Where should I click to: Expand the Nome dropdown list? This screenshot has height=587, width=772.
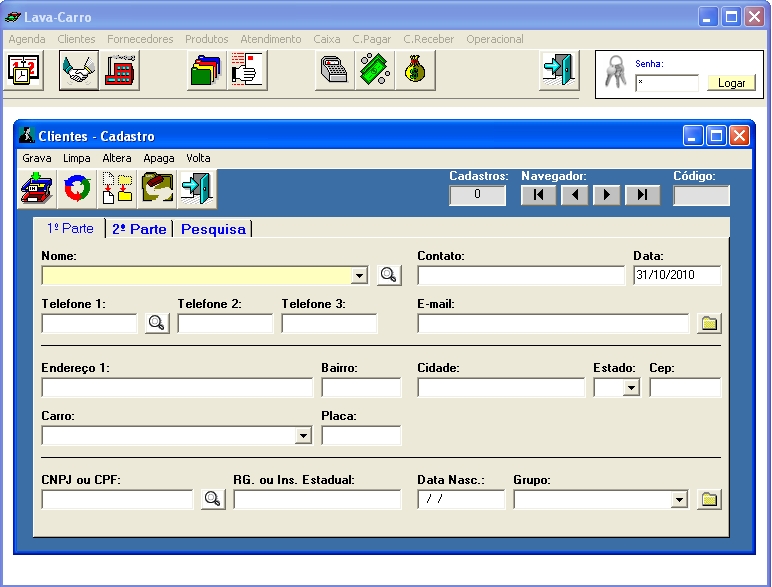click(360, 276)
